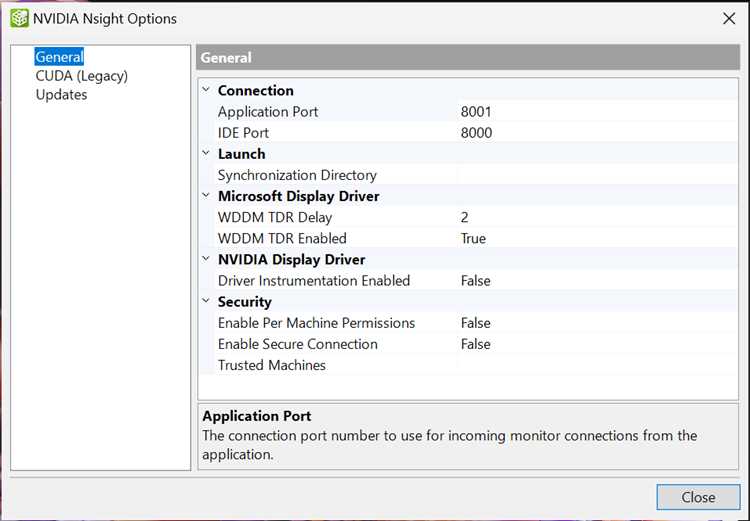The height and width of the screenshot is (521, 750).
Task: Open the CUDA (Legacy) options page
Action: tap(82, 76)
